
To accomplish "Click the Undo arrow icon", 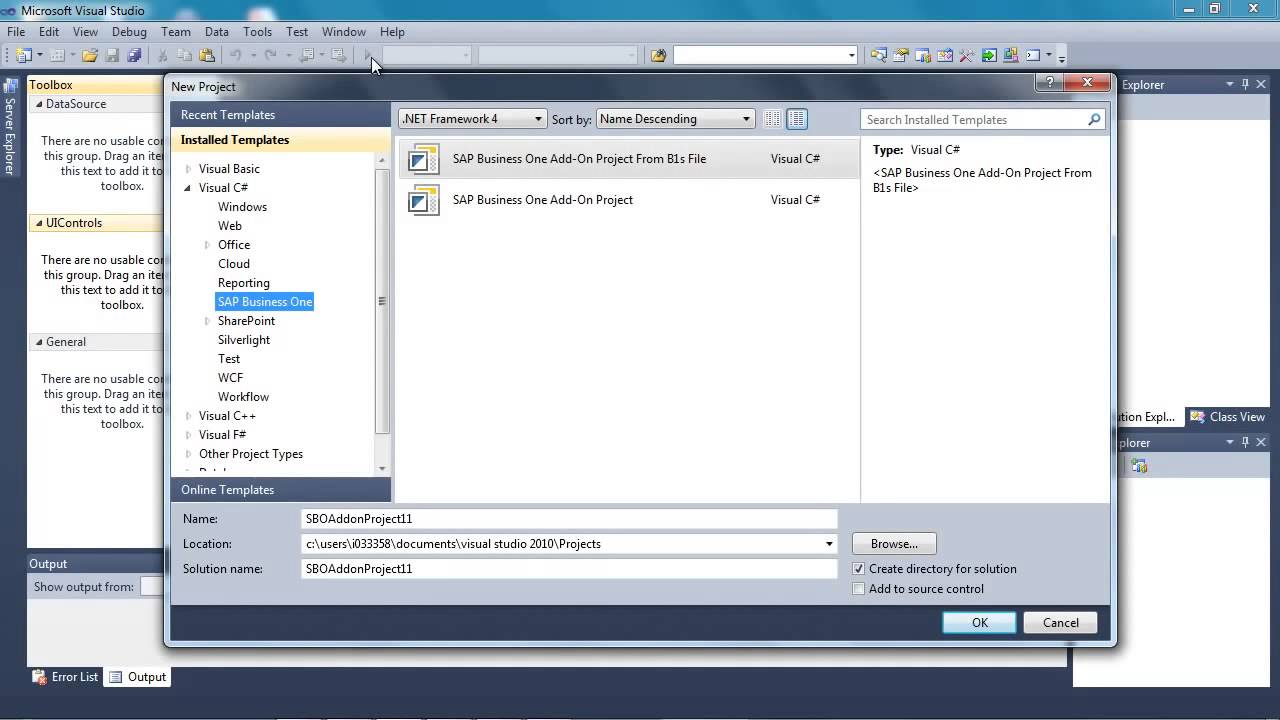I will [236, 56].
